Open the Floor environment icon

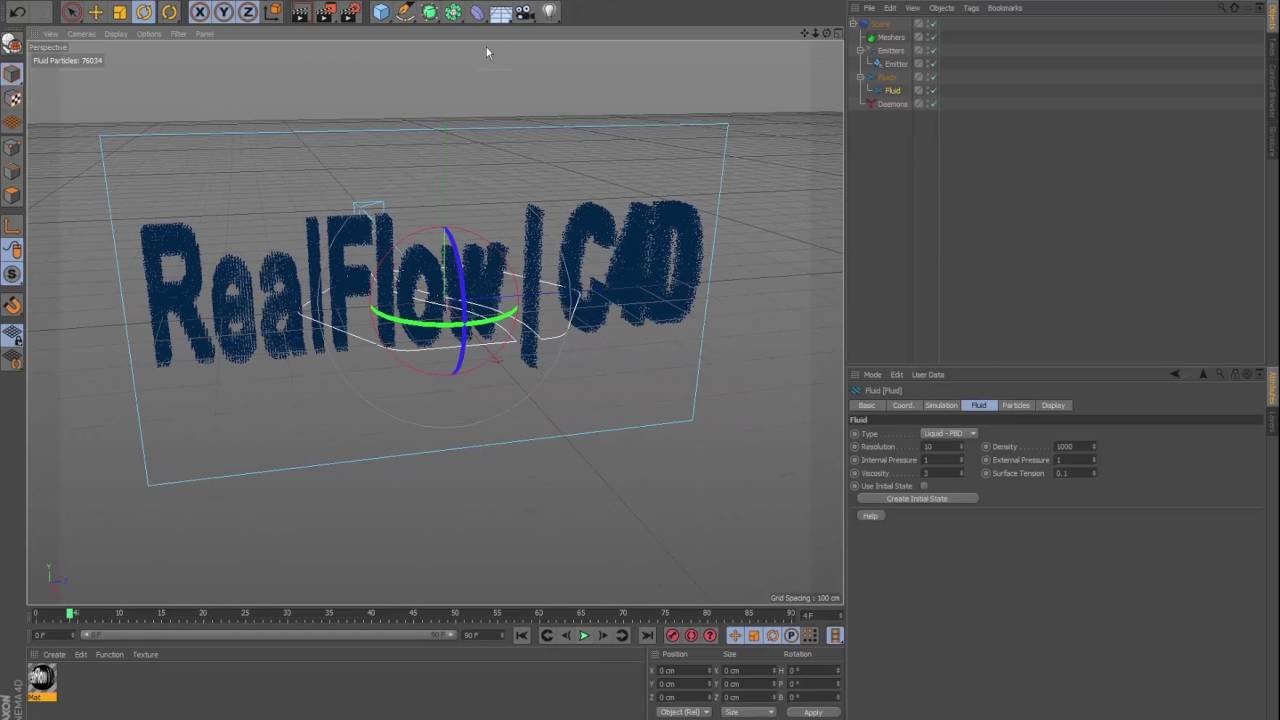501,12
